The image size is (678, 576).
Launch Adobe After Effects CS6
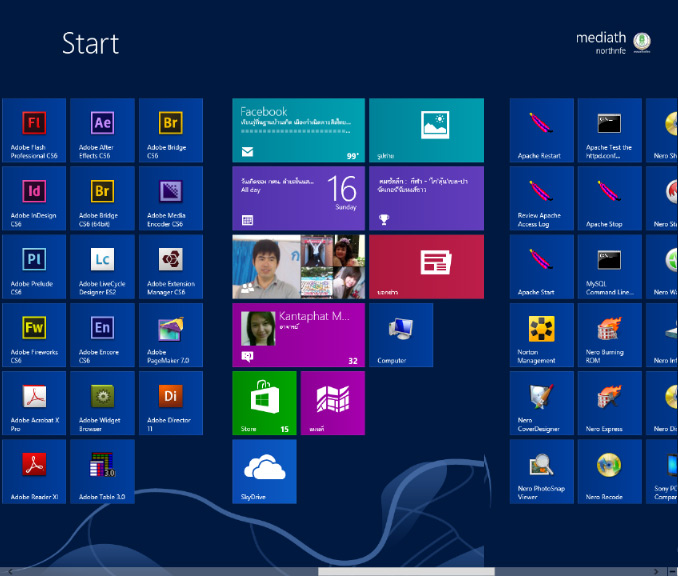102,130
